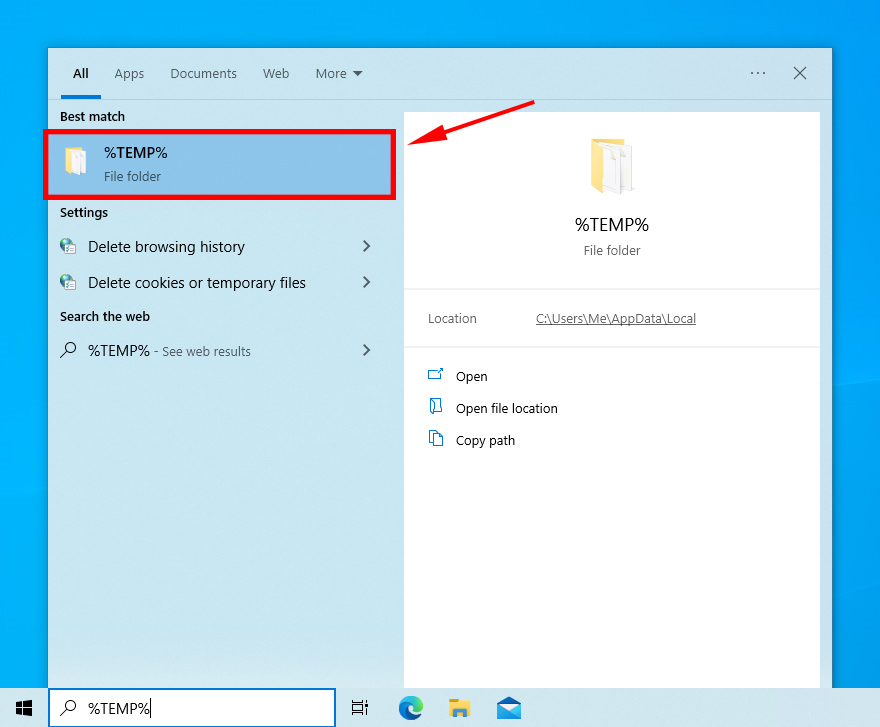Open the C:\Users\Me\AppData\Local location link

coord(615,318)
